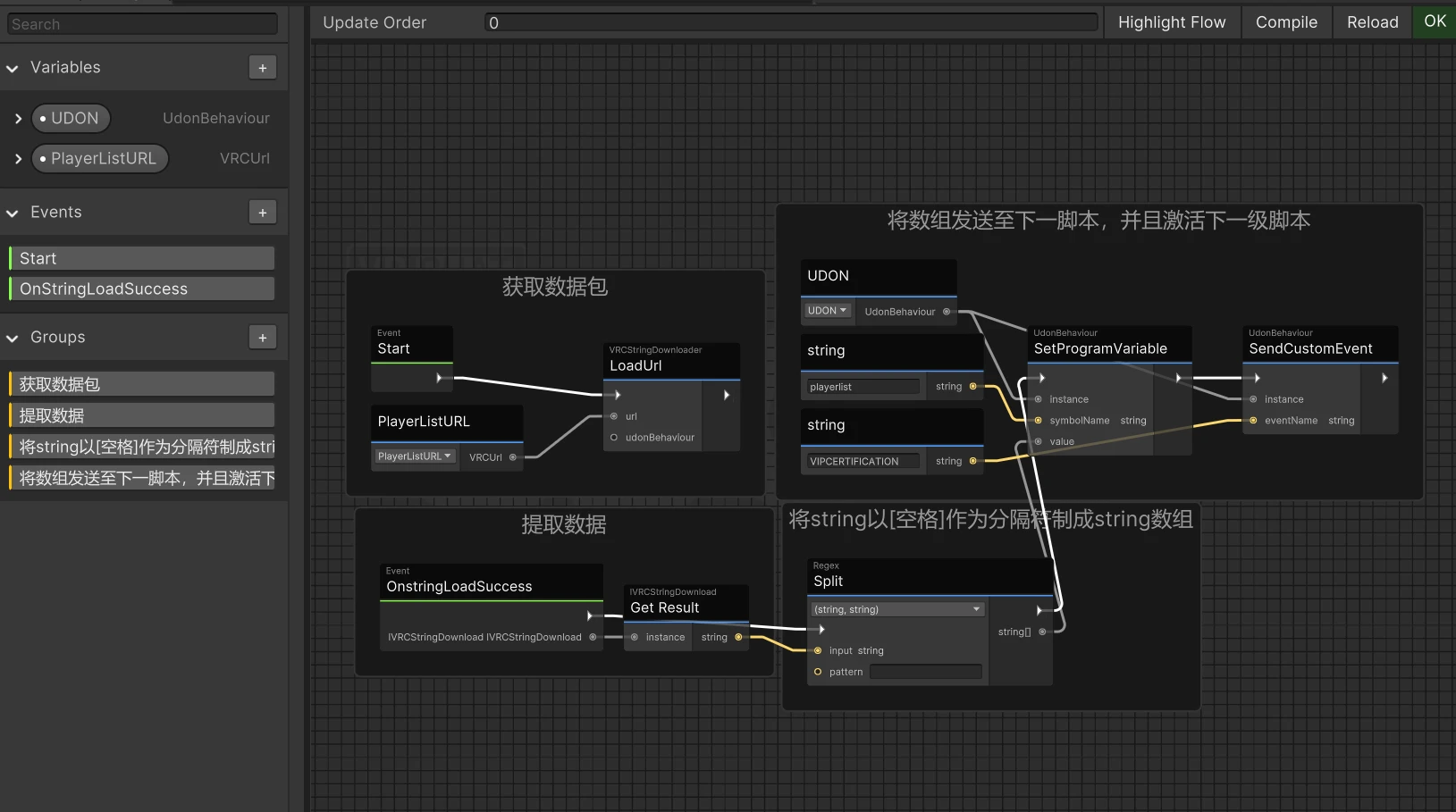This screenshot has width=1456, height=812.
Task: Expand the PlayerListURL variable row
Action: (18, 158)
